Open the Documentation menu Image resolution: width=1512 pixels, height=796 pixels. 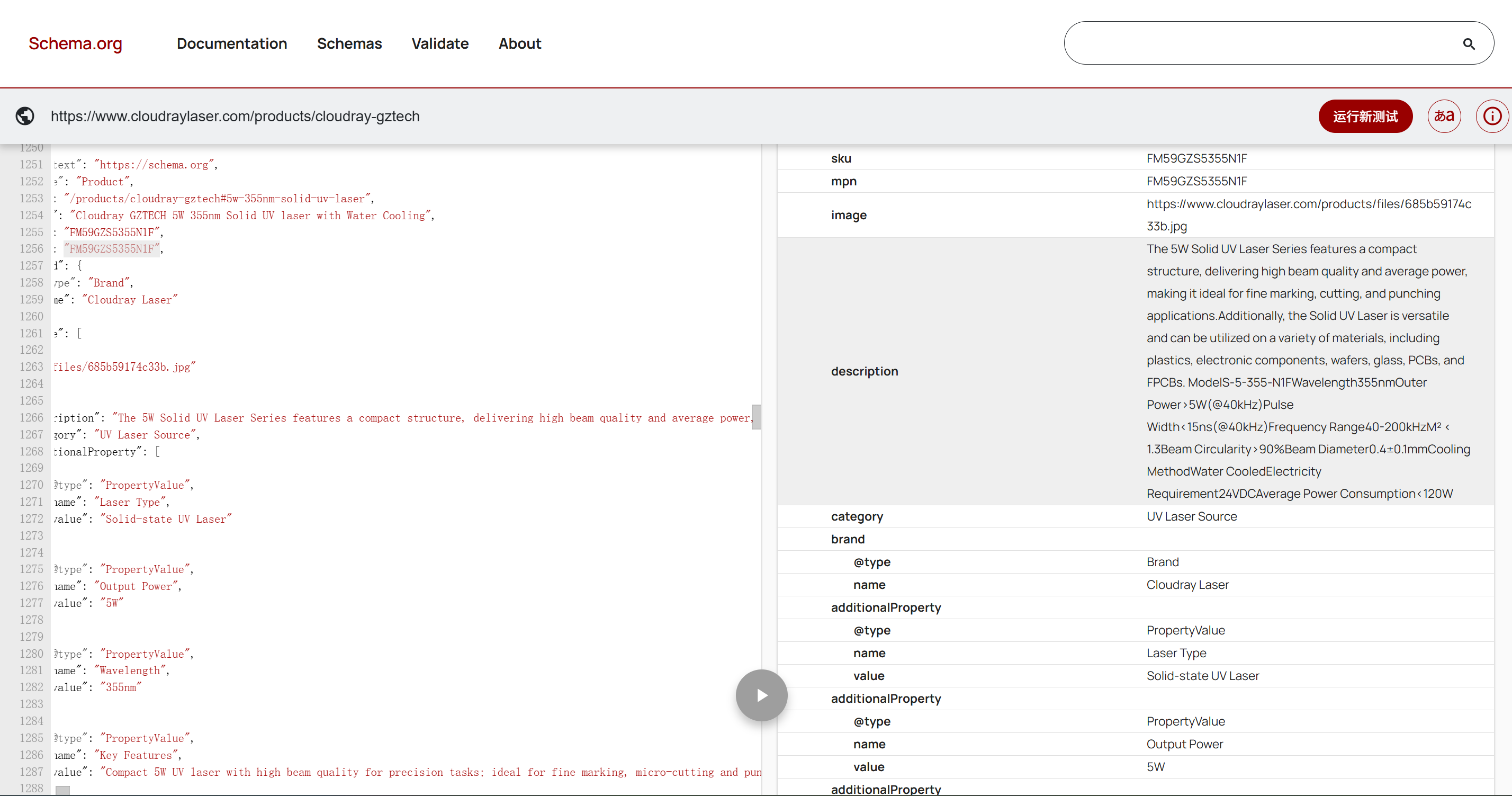[231, 43]
